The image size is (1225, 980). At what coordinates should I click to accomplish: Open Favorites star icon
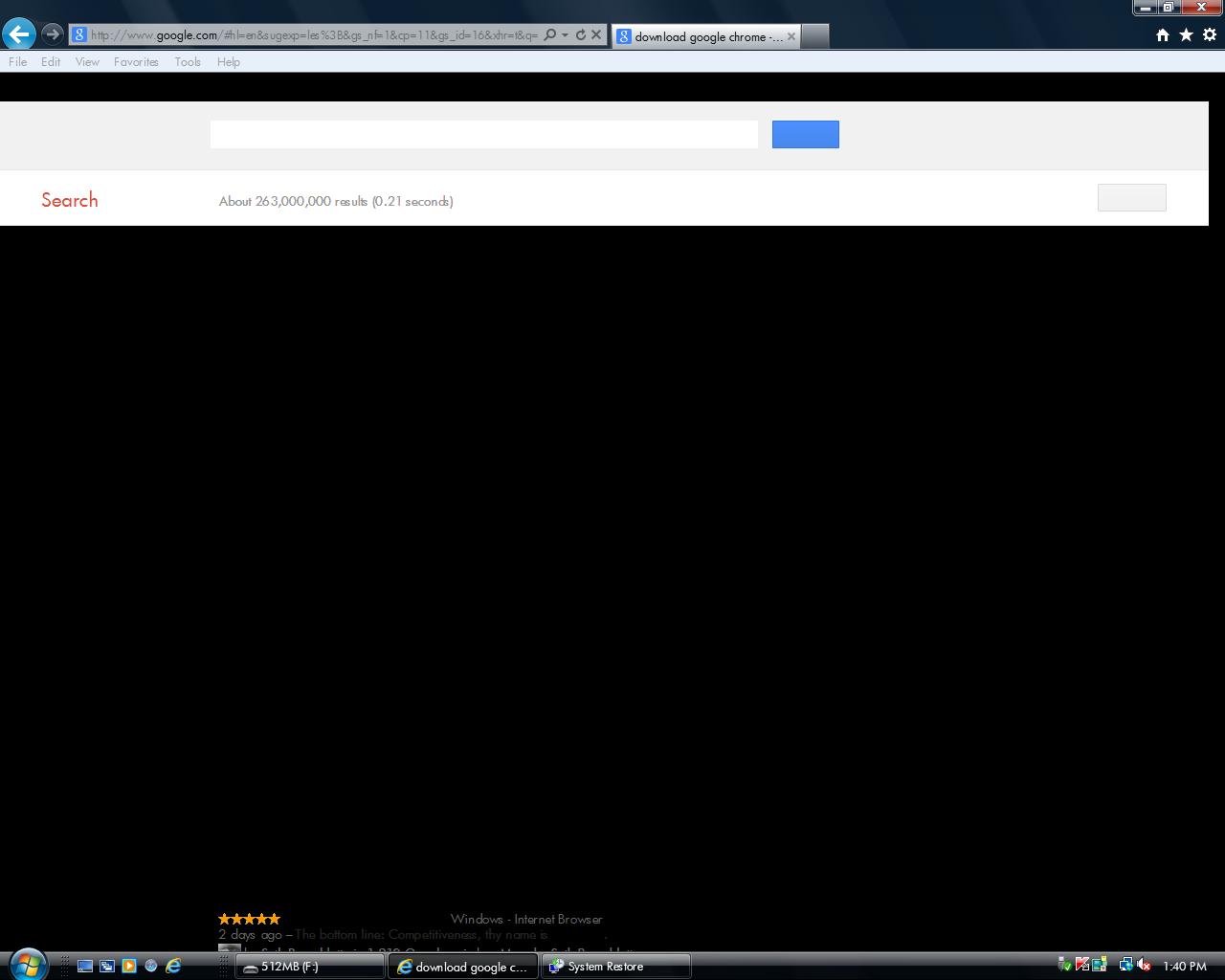(x=1186, y=35)
